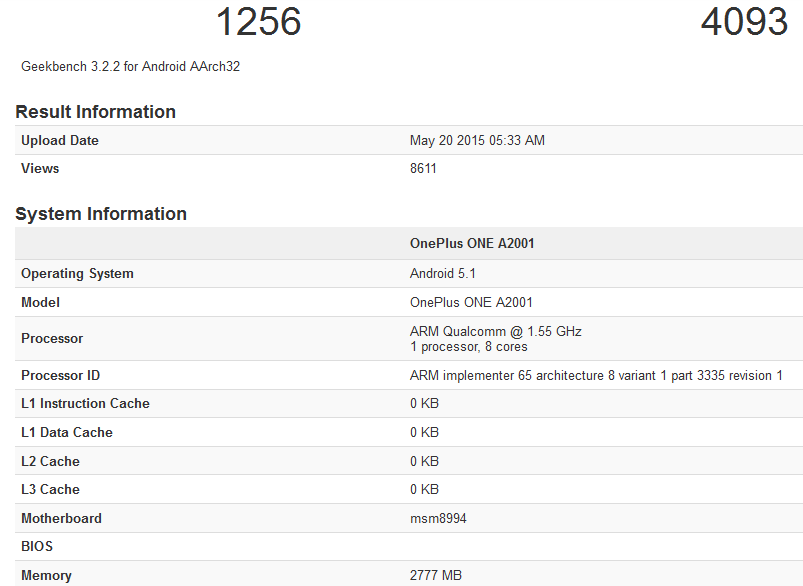Select the views count 8611
The width and height of the screenshot is (803, 586).
coord(423,169)
